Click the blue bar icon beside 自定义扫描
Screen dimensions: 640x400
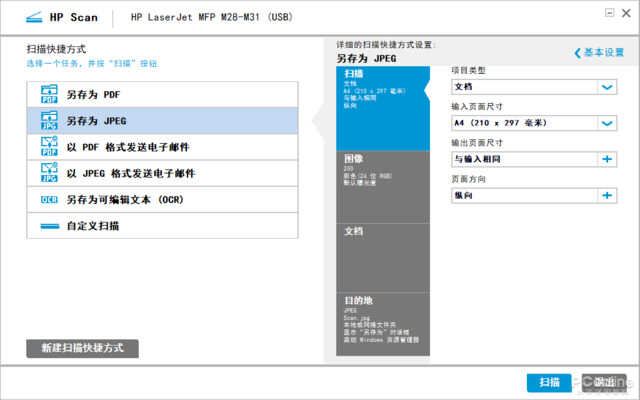[x=50, y=226]
